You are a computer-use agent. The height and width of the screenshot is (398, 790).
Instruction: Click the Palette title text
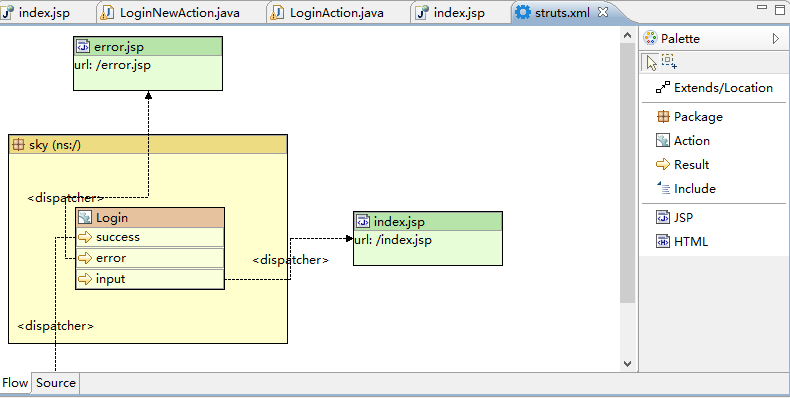pos(680,38)
